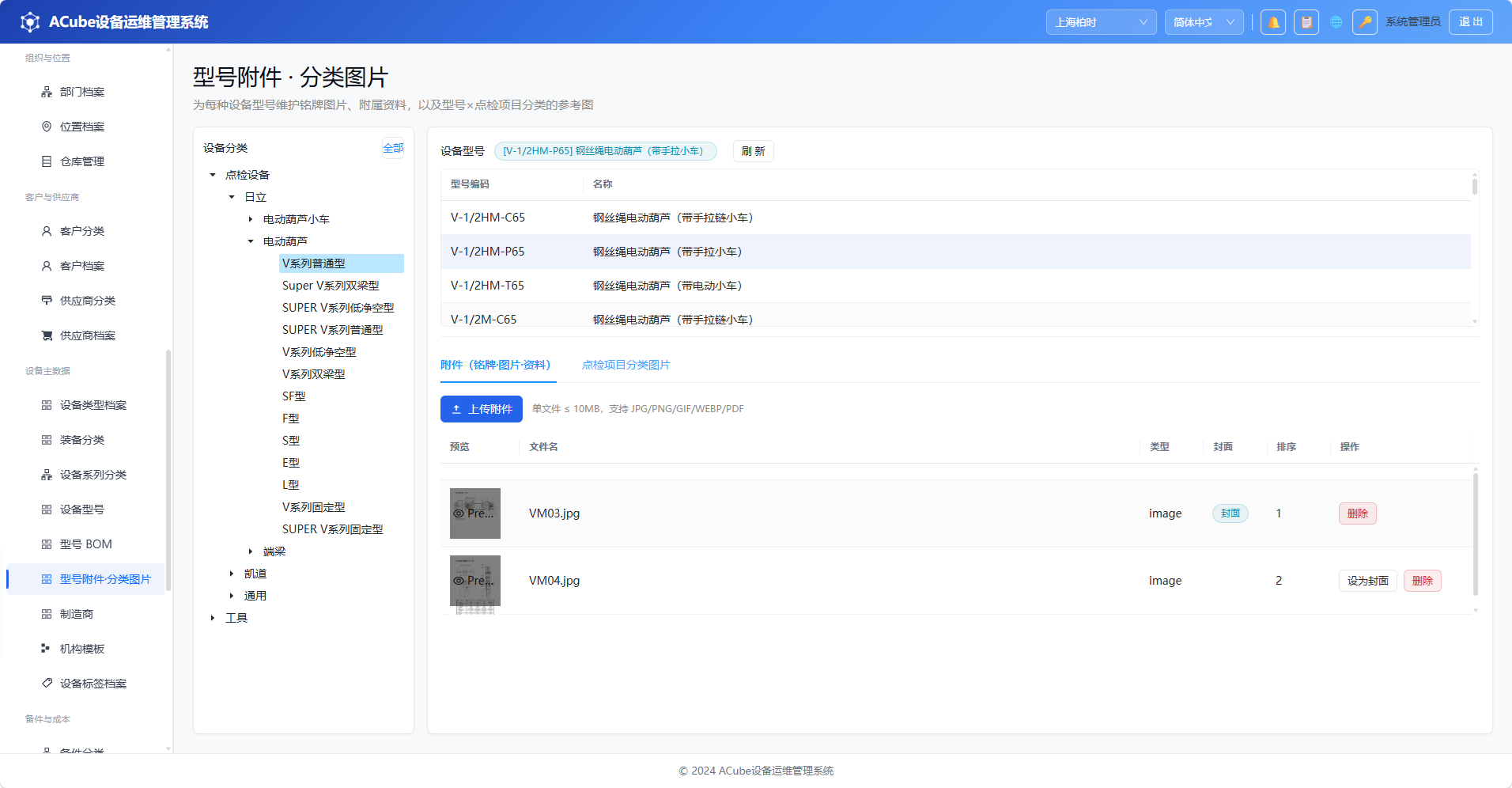Click the 客户档案 person icon
Screen dimensions: 1512x788
pyautogui.click(x=47, y=266)
